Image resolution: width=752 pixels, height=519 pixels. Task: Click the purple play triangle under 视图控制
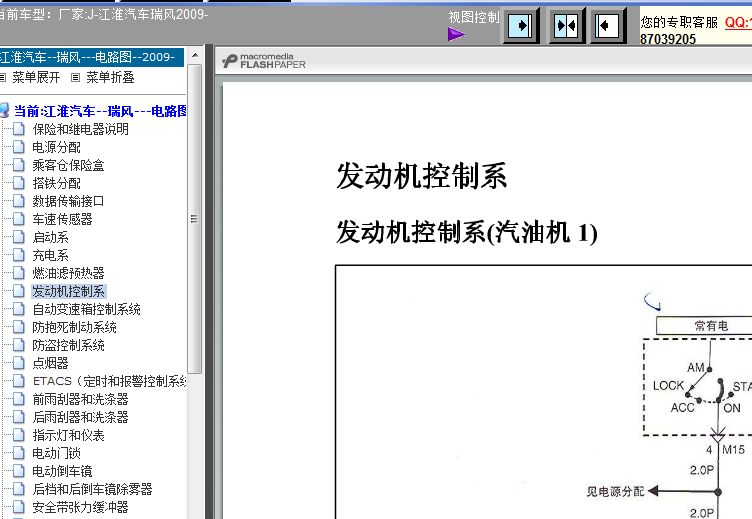coord(456,34)
